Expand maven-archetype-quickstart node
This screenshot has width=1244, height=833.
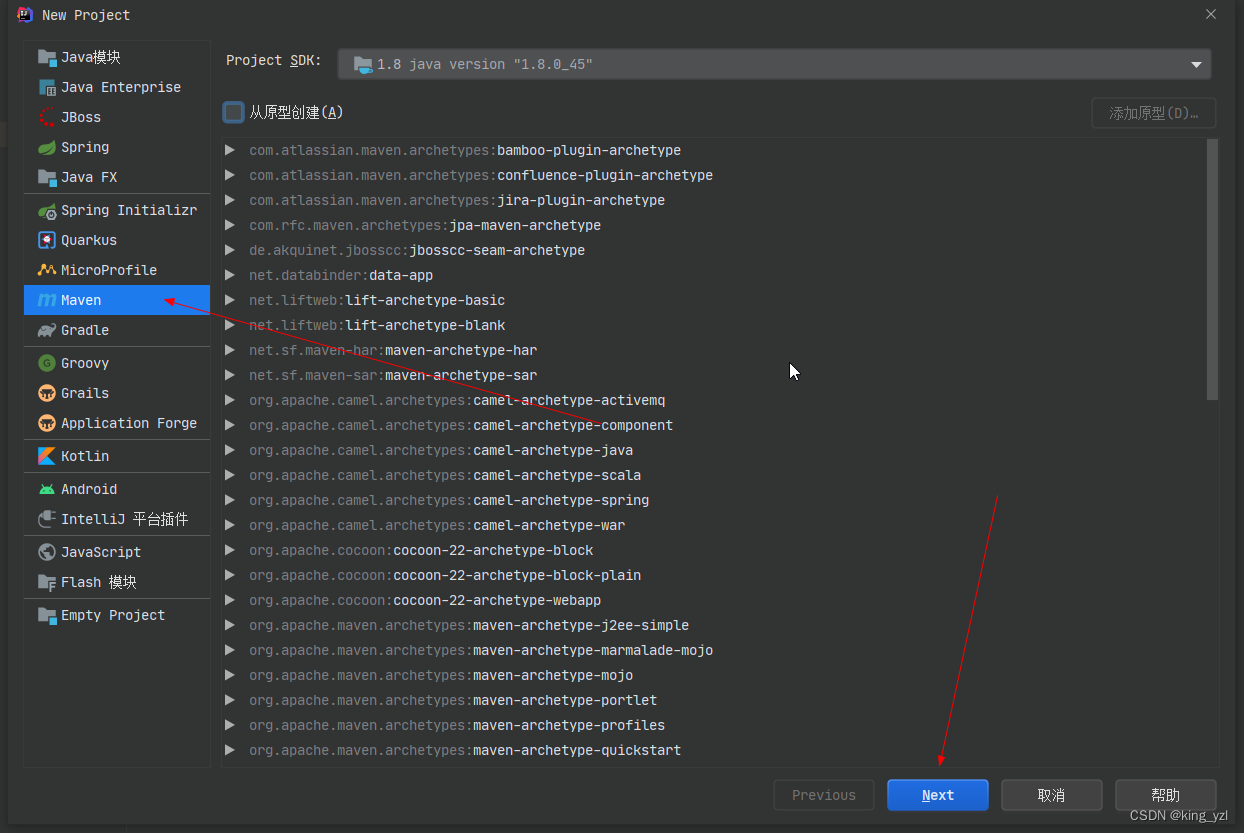[x=230, y=750]
